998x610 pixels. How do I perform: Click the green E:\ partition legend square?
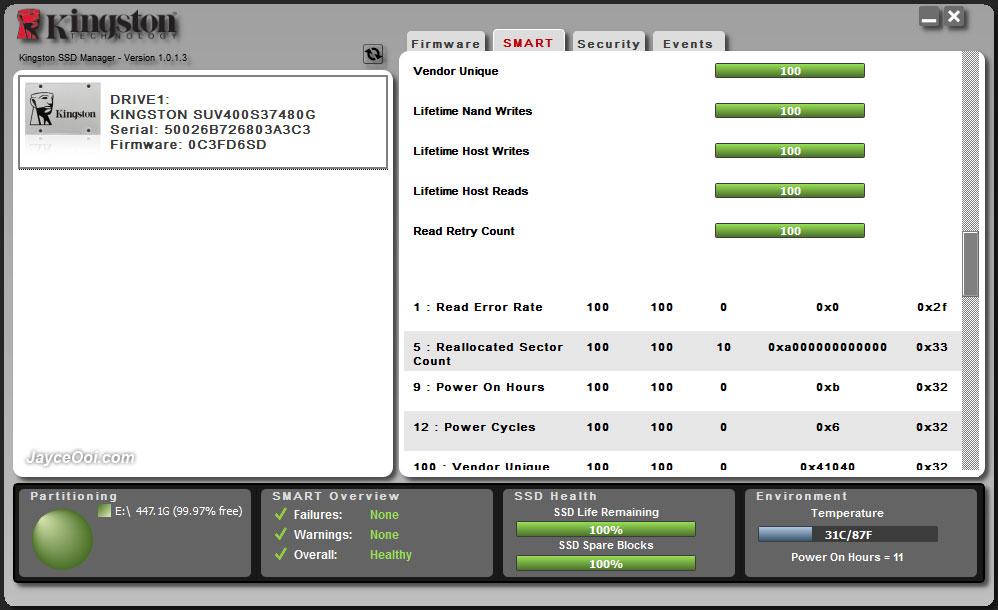(x=105, y=511)
